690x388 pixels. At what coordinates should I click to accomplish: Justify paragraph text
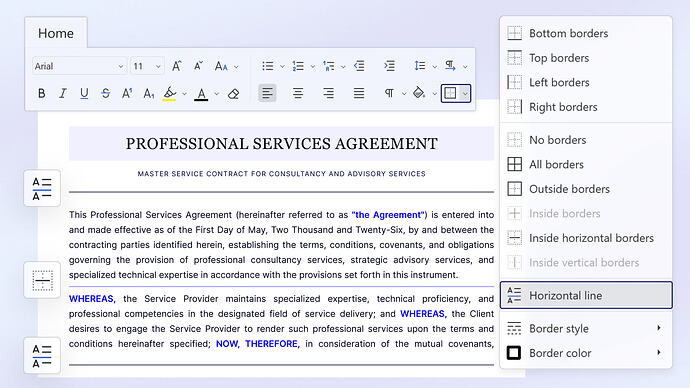359,93
